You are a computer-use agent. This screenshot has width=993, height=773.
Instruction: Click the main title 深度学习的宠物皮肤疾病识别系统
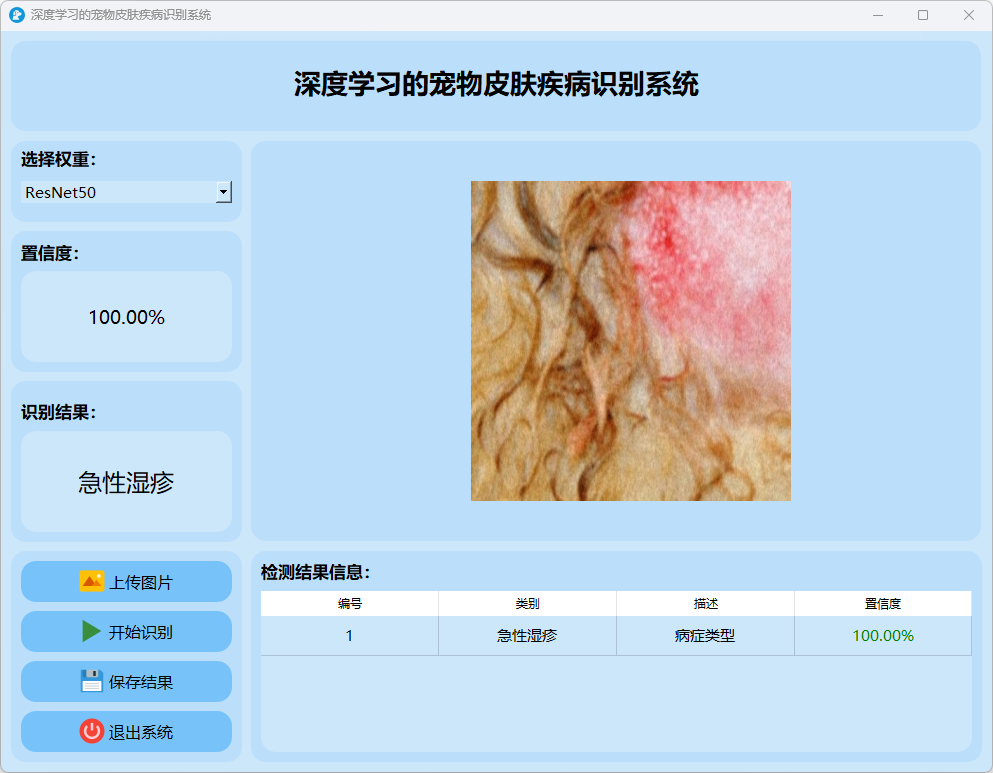click(496, 84)
